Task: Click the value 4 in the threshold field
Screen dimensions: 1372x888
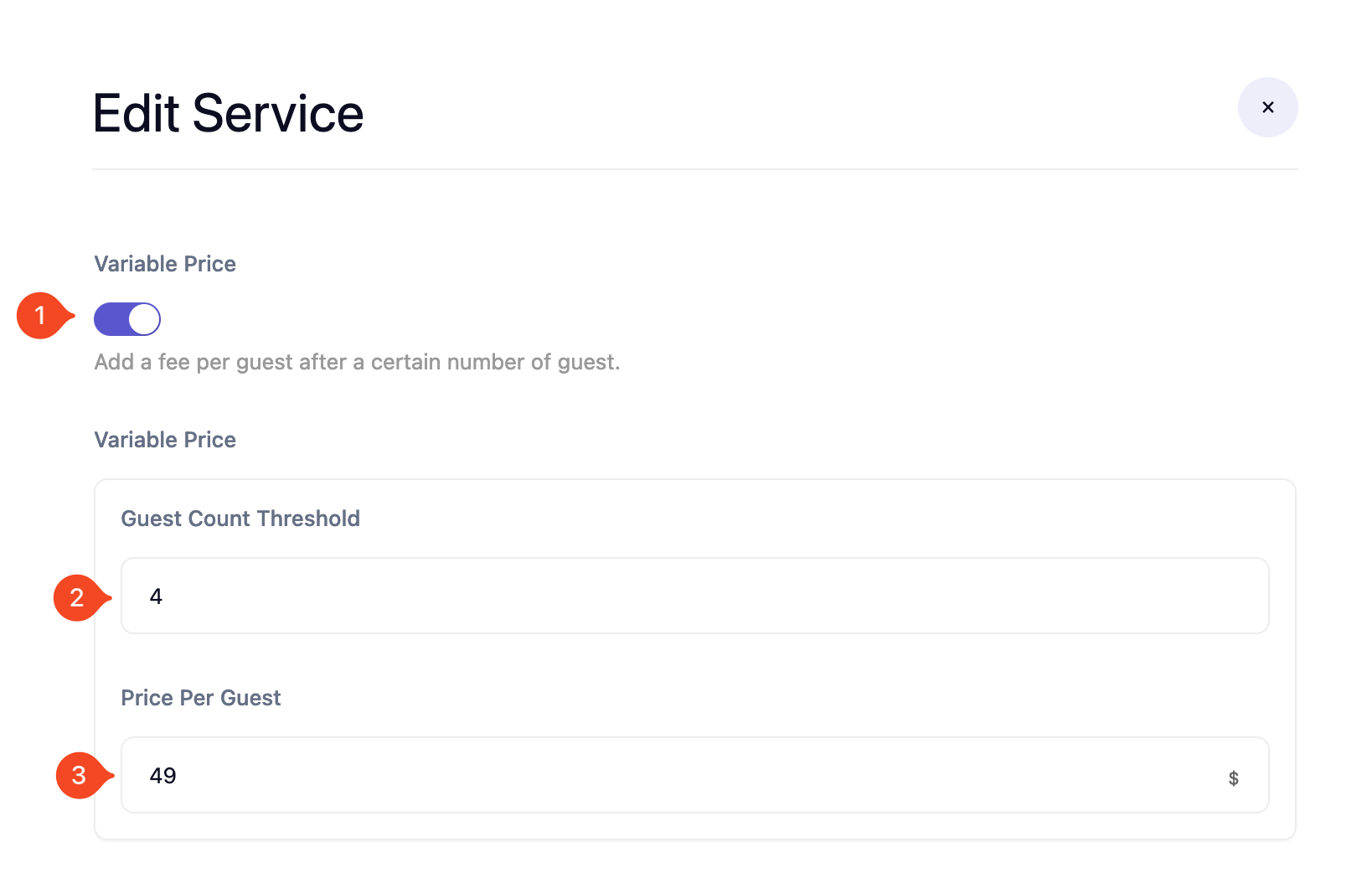Action: pyautogui.click(x=156, y=596)
